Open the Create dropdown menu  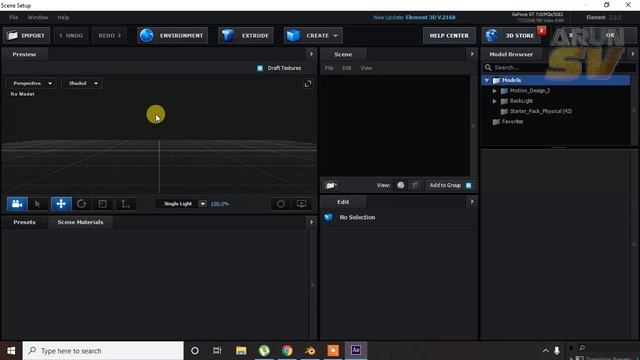[313, 36]
